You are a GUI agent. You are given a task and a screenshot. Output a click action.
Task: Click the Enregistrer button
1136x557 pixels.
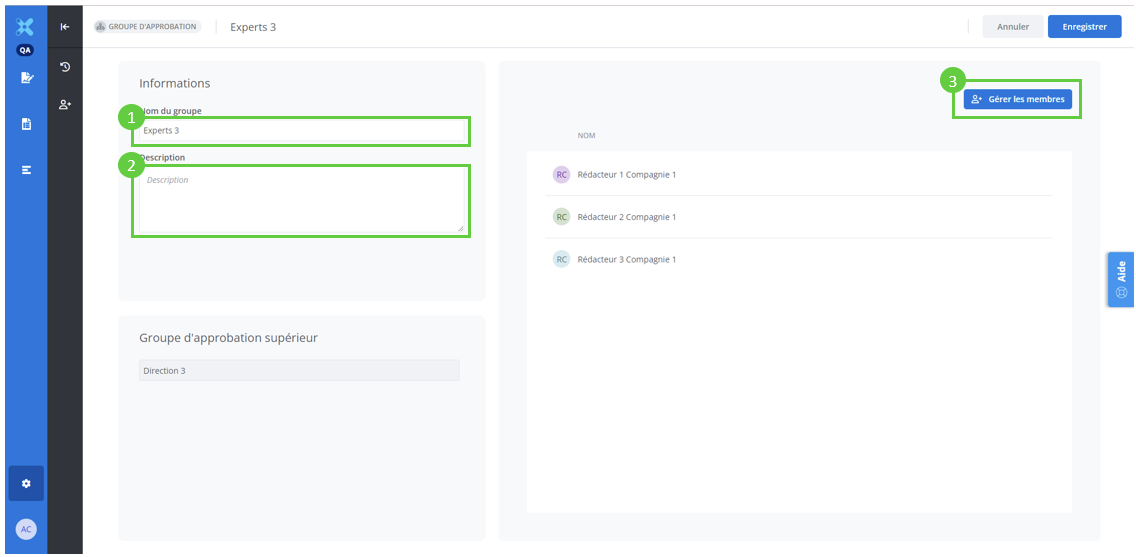pyautogui.click(x=1084, y=27)
